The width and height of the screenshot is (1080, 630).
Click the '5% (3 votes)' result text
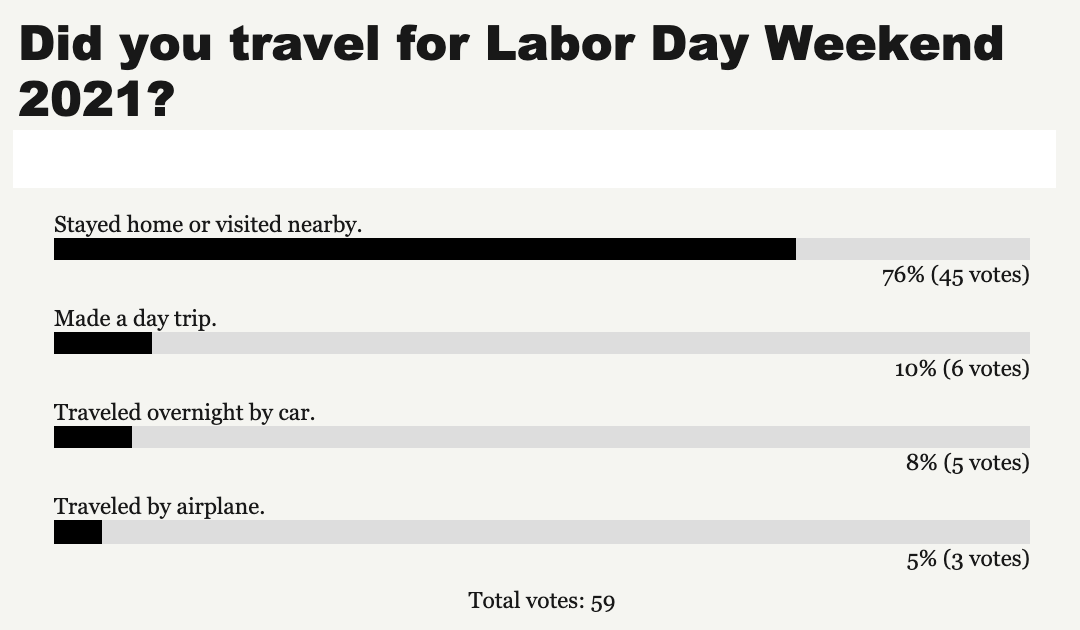click(x=968, y=558)
